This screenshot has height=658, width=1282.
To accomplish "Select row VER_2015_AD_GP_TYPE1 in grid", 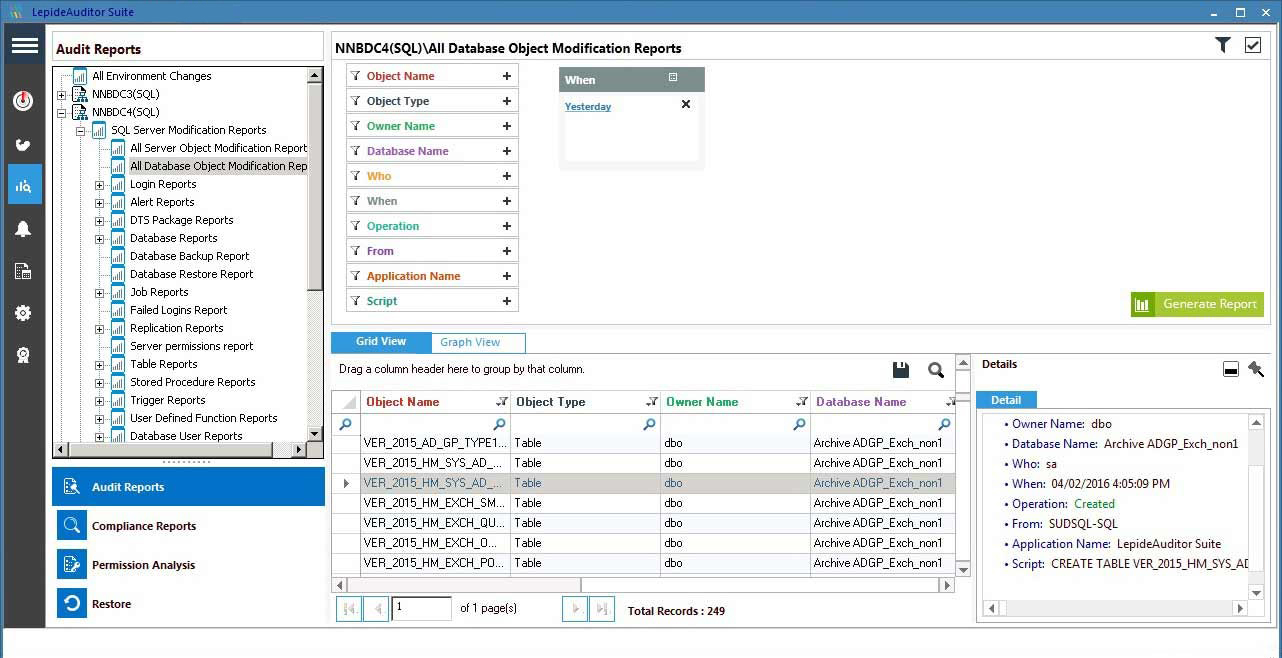I will click(643, 443).
